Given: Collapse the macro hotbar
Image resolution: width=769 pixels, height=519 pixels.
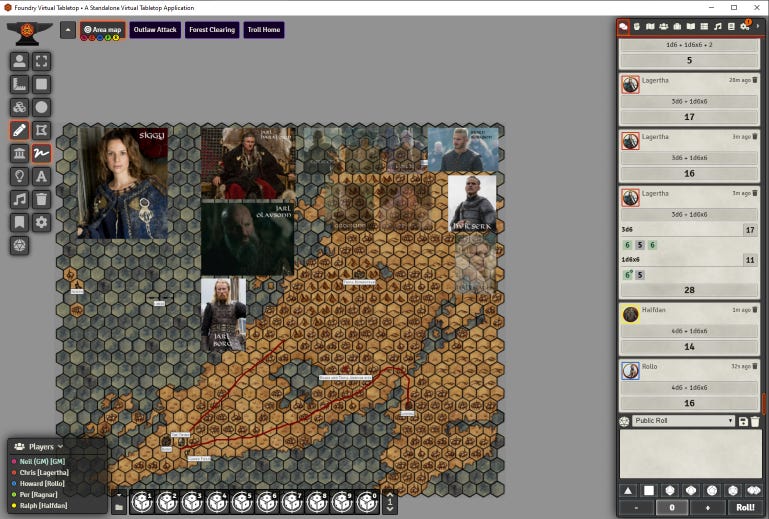Looking at the screenshot, I should tap(119, 494).
